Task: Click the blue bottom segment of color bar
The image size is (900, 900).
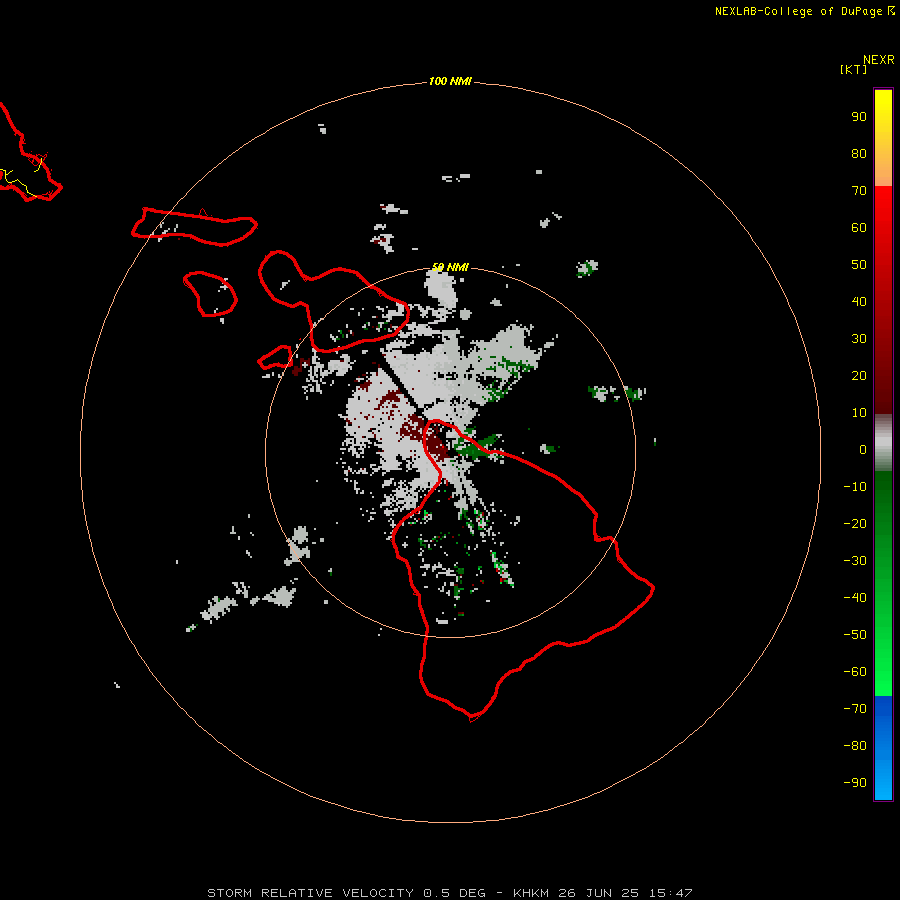Action: (x=883, y=748)
